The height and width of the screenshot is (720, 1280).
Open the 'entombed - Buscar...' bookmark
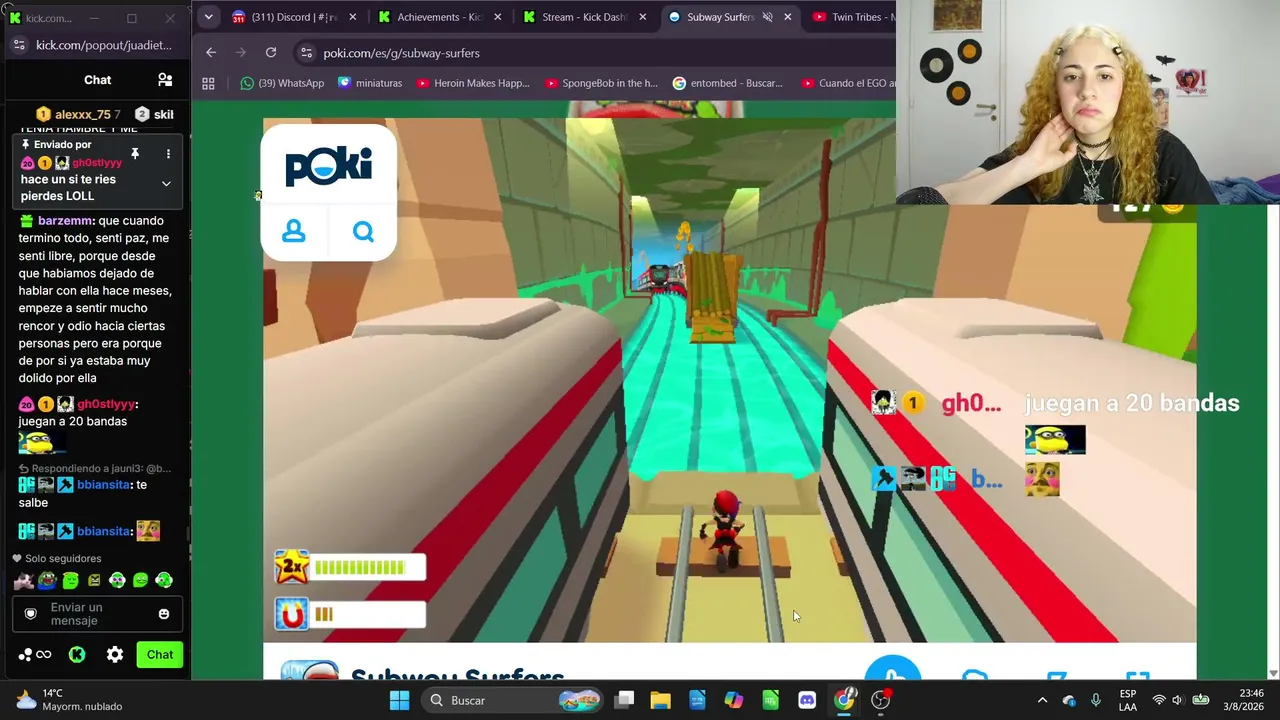point(728,83)
